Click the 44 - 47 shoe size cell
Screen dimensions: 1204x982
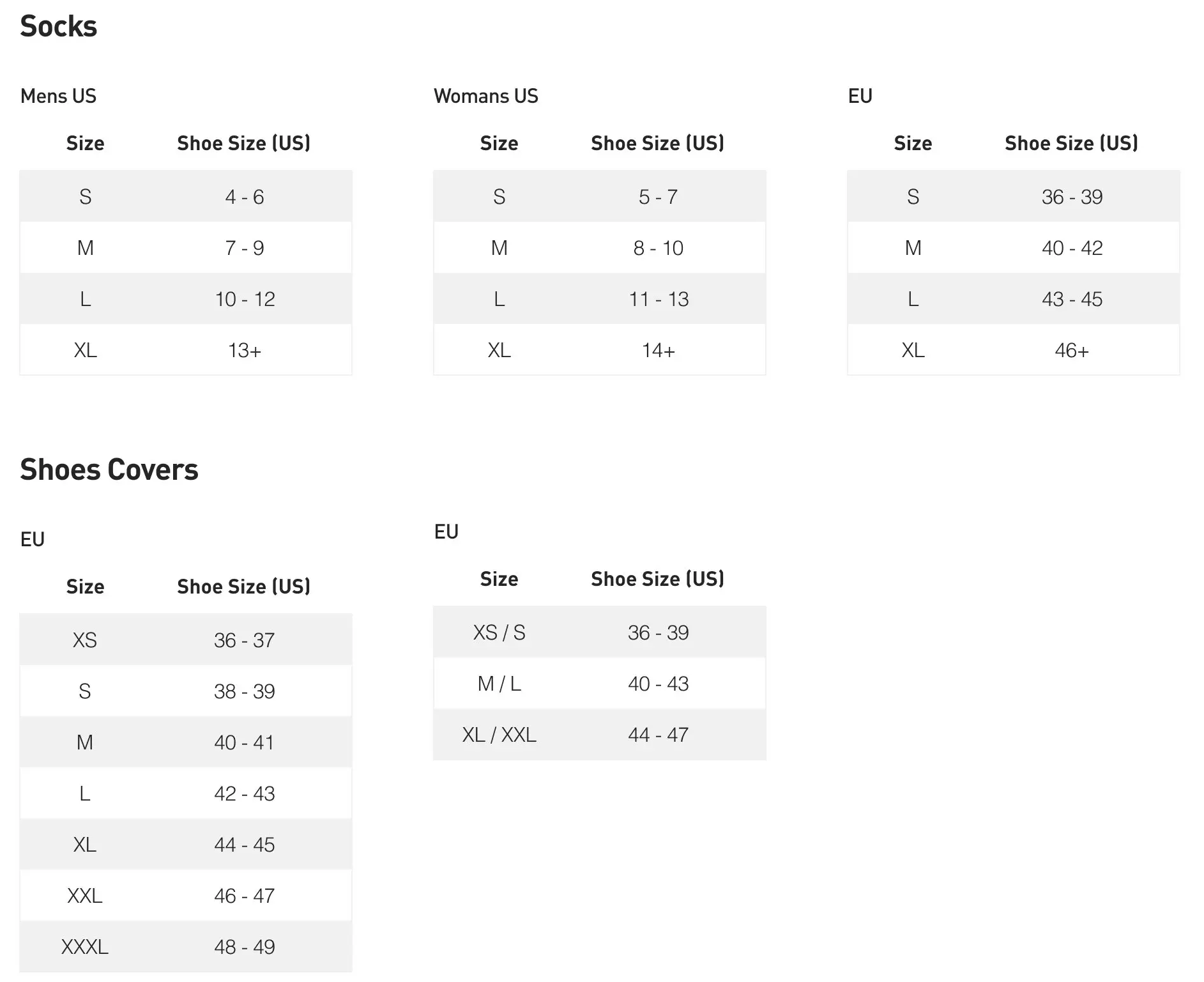pos(659,735)
